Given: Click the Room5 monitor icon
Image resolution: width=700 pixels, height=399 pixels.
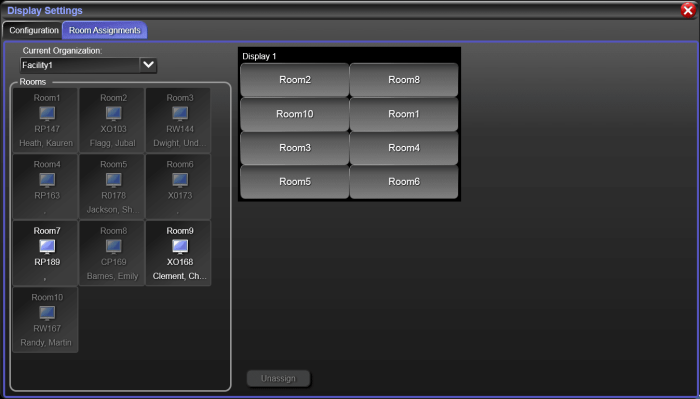Looking at the screenshot, I should click(113, 180).
